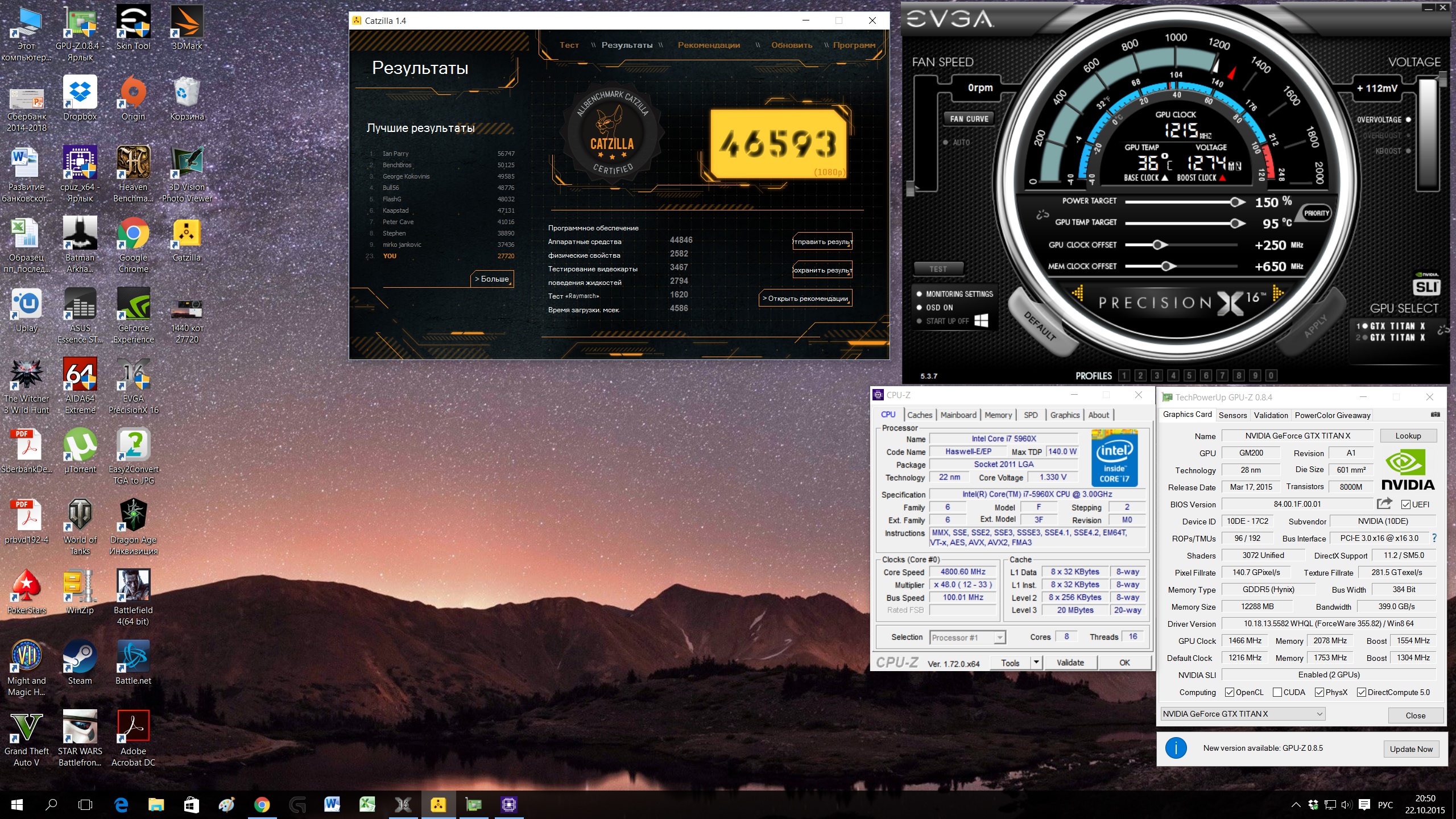Open the Рекомендации tab in Catzilla
The width and height of the screenshot is (1456, 819).
click(x=709, y=45)
